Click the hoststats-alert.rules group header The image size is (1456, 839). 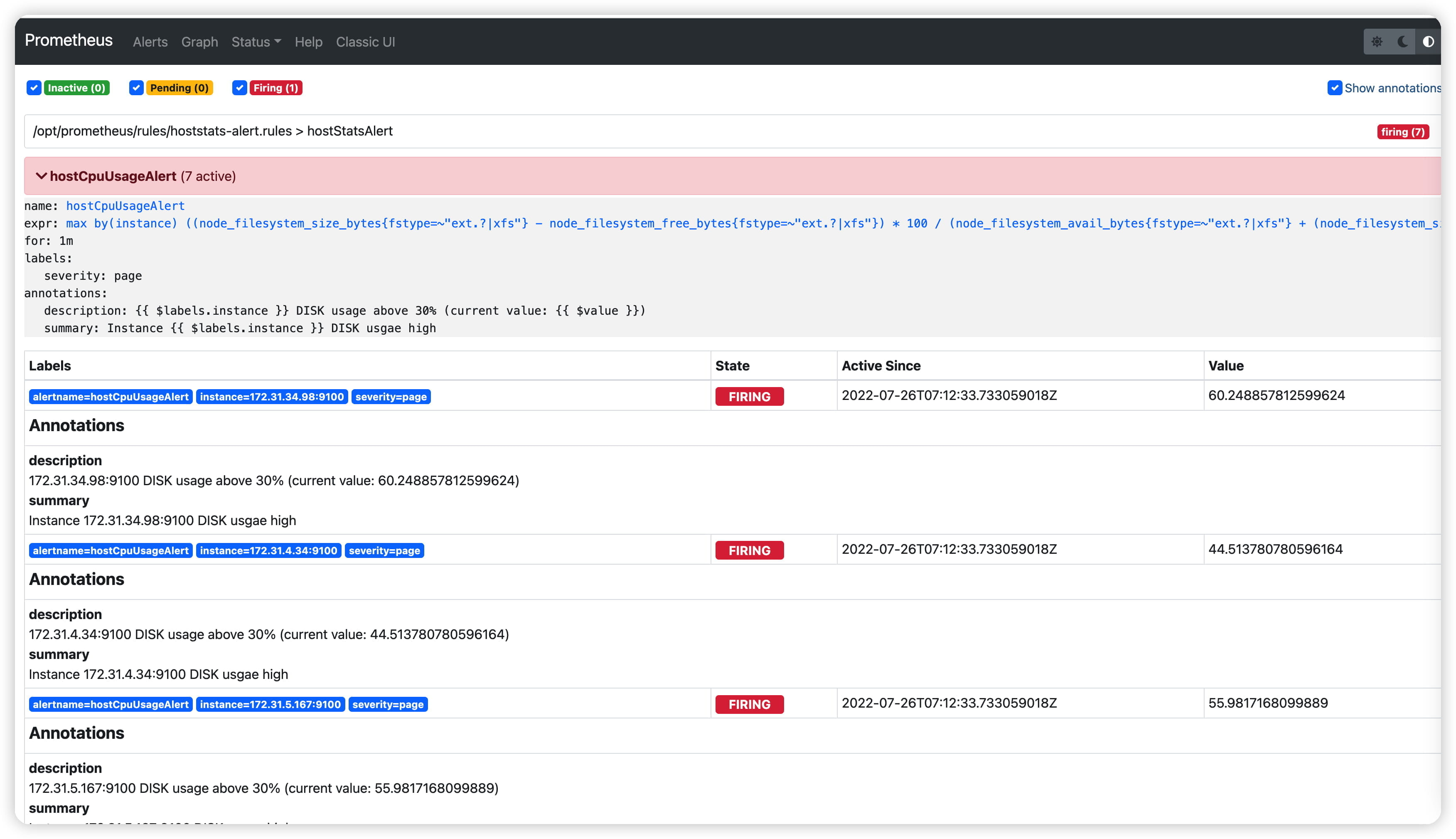732,131
